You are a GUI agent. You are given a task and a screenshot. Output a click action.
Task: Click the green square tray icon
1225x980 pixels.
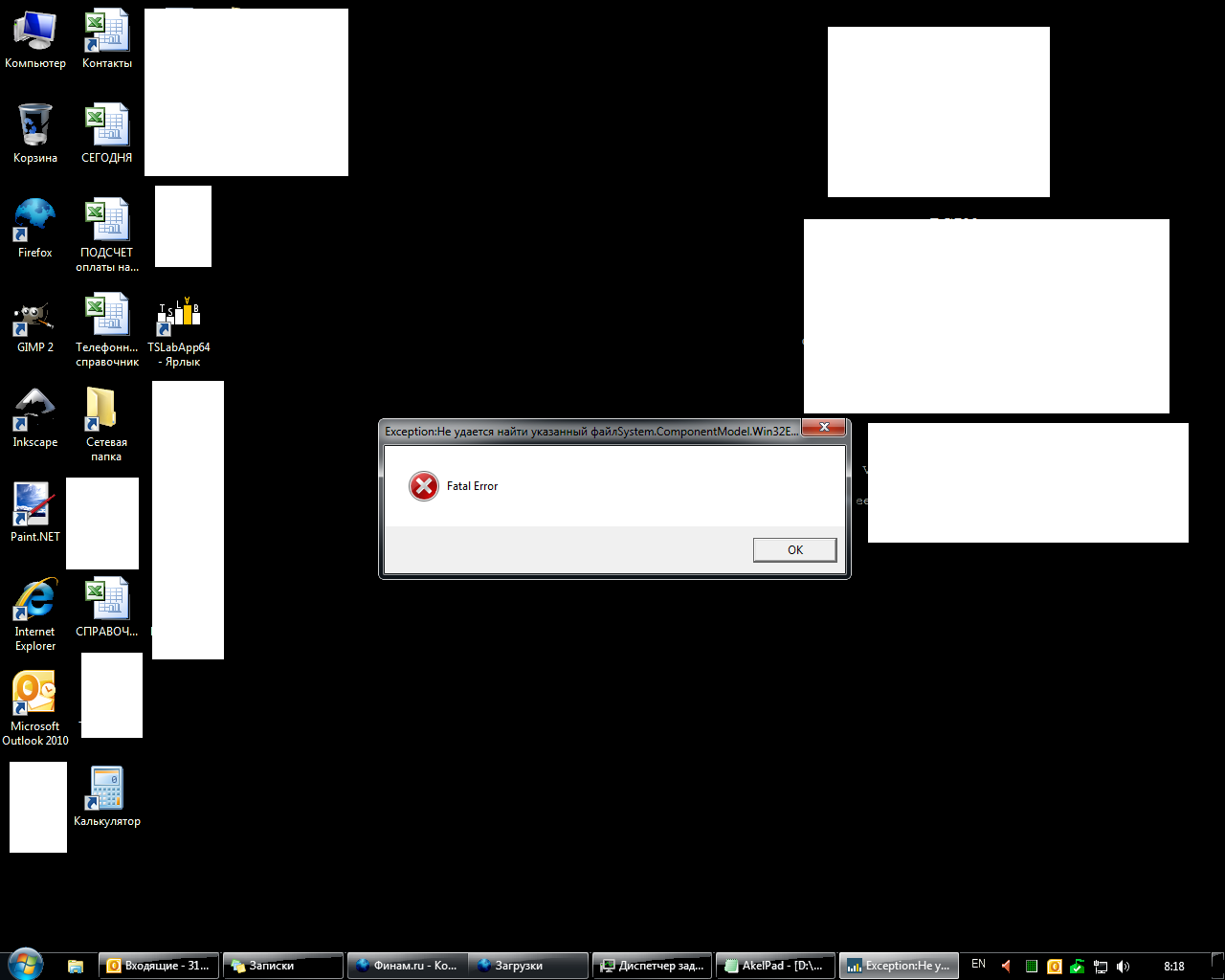[1031, 966]
